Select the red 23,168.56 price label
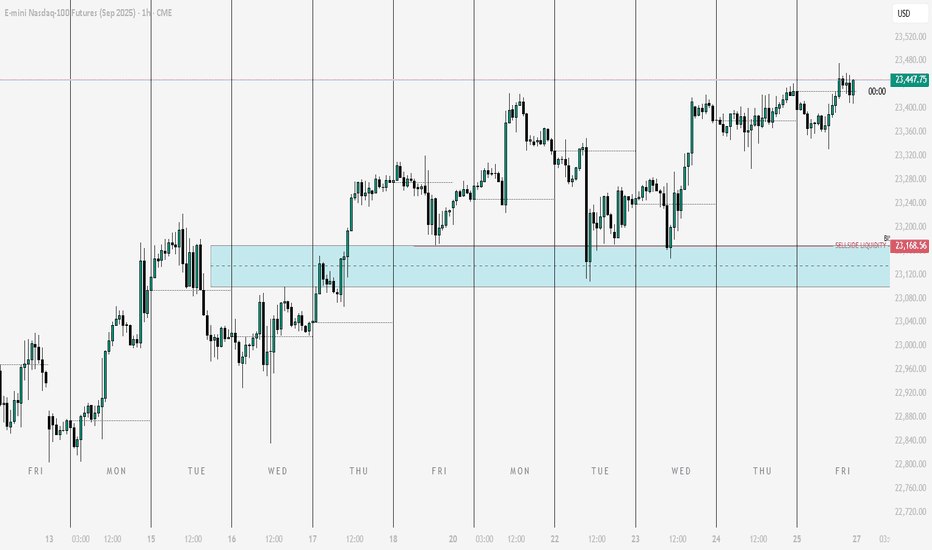The image size is (932, 550). [x=909, y=246]
